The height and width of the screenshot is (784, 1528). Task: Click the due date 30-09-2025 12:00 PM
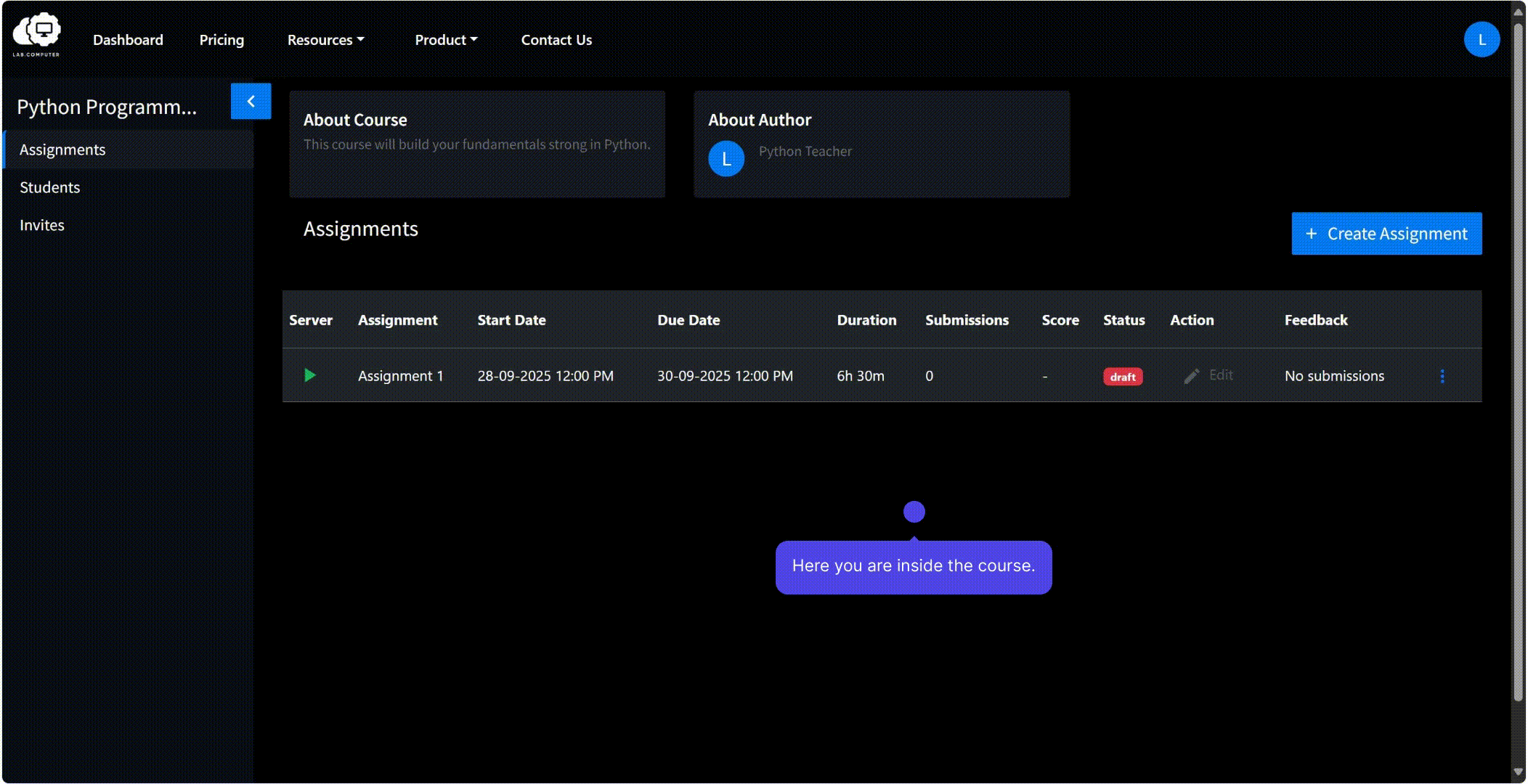725,376
